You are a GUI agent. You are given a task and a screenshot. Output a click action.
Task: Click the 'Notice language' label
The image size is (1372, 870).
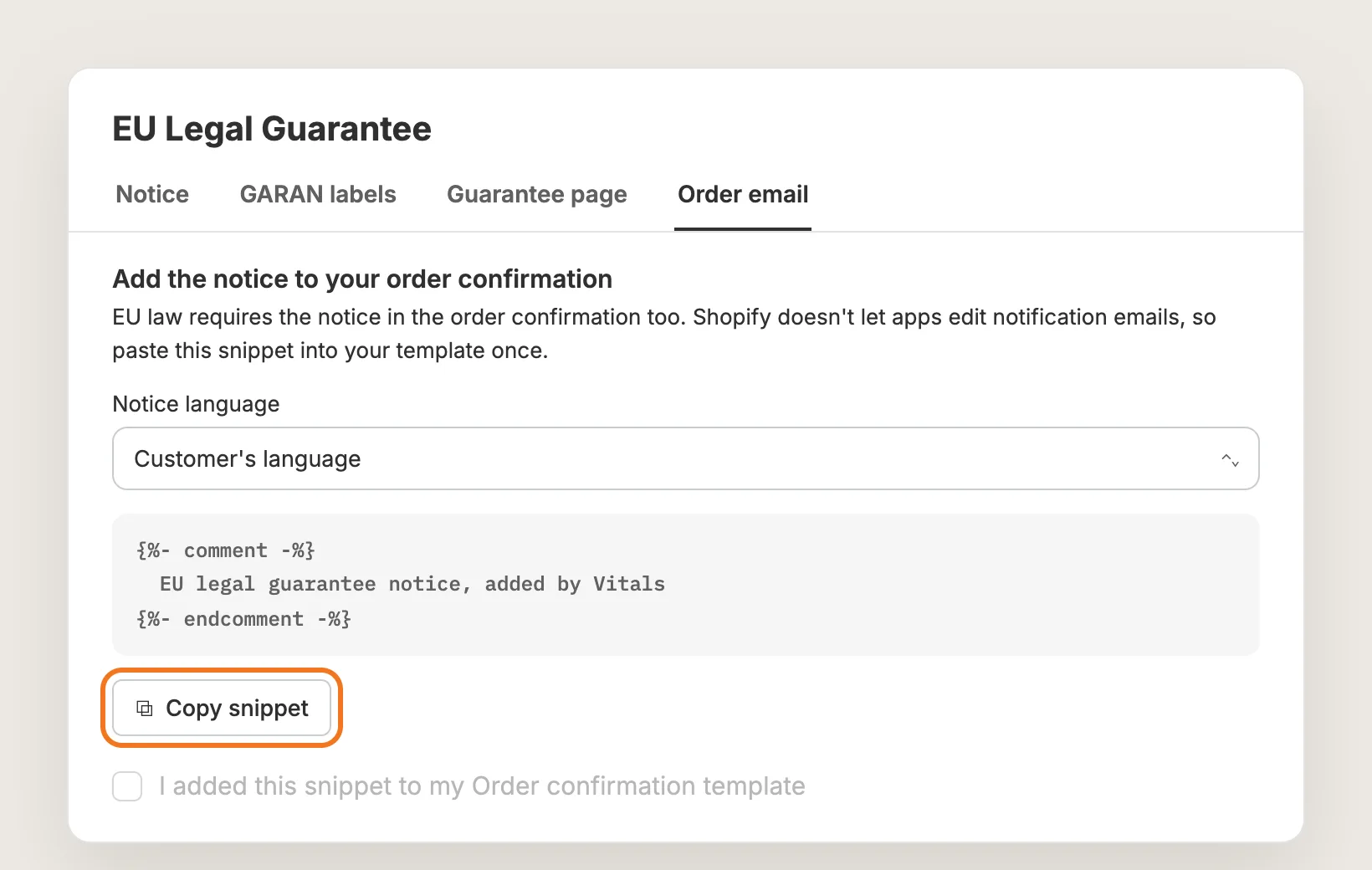click(x=196, y=404)
